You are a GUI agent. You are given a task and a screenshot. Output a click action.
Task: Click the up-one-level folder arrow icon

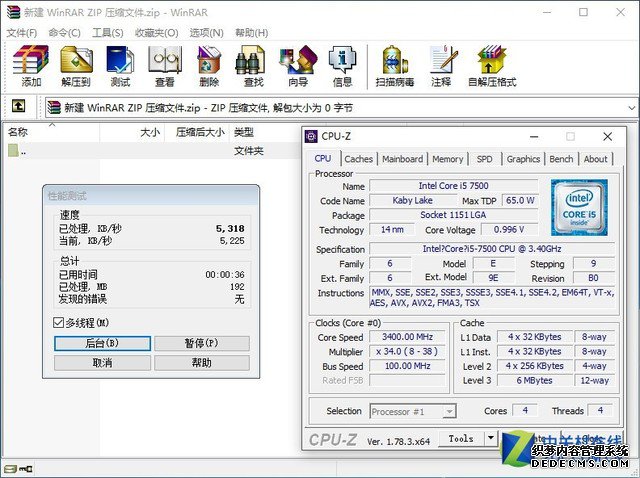click(x=18, y=106)
